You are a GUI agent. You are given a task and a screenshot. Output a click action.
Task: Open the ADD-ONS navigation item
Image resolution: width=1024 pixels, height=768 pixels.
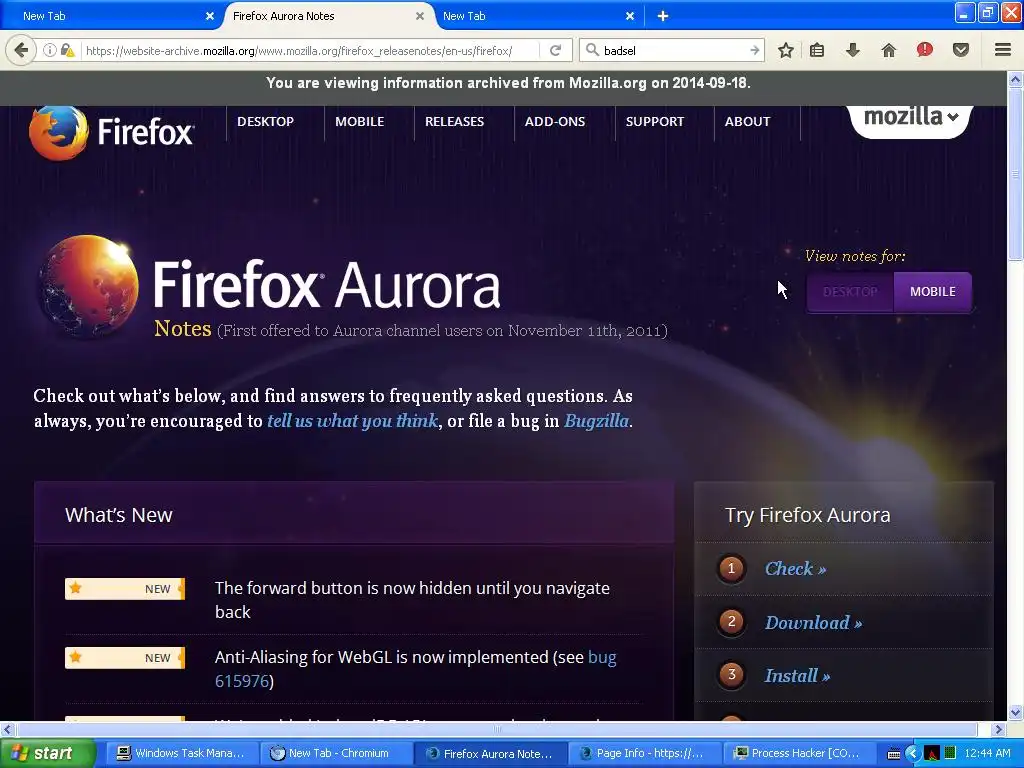pyautogui.click(x=555, y=121)
